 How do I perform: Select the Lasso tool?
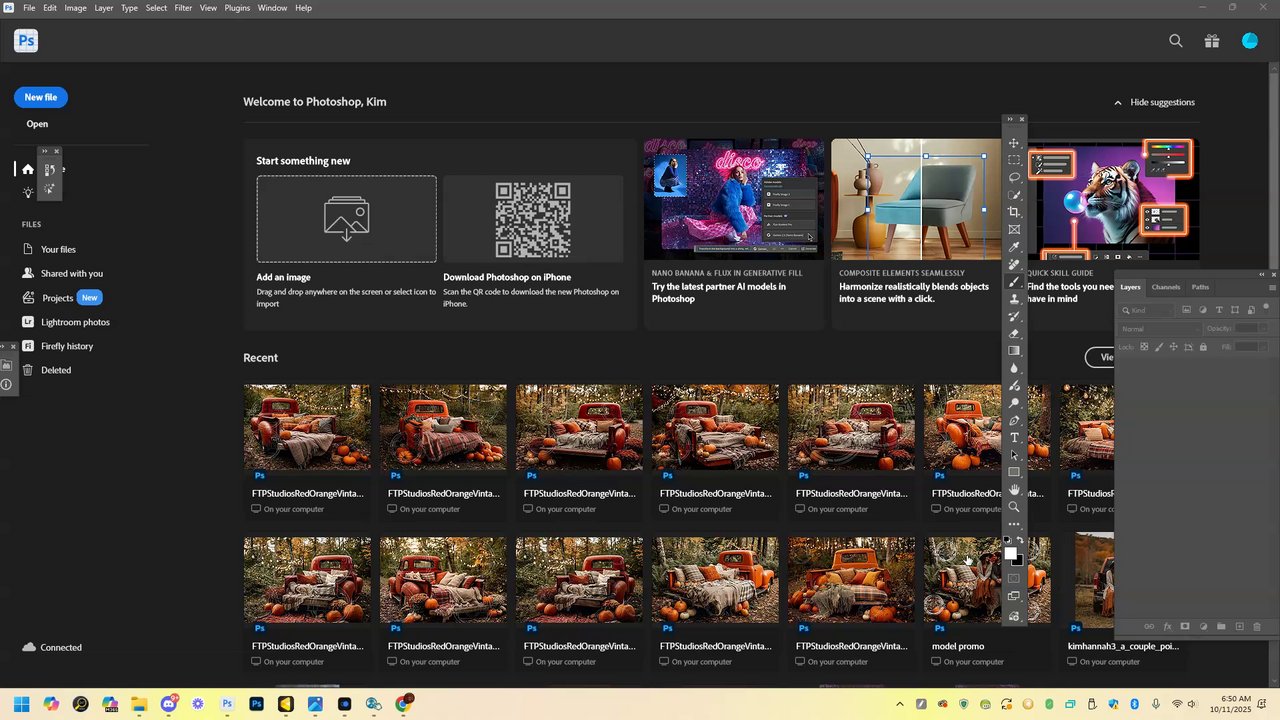pyautogui.click(x=1014, y=177)
